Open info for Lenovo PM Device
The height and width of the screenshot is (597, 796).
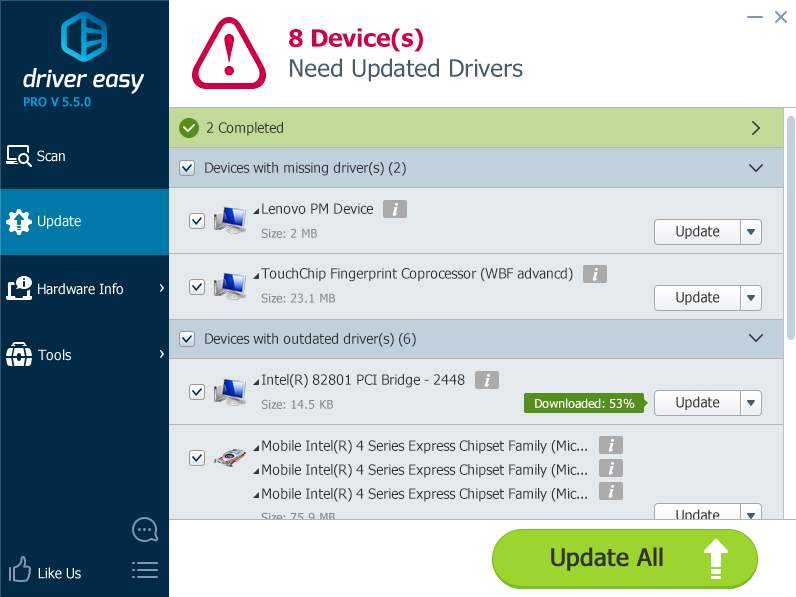(395, 209)
